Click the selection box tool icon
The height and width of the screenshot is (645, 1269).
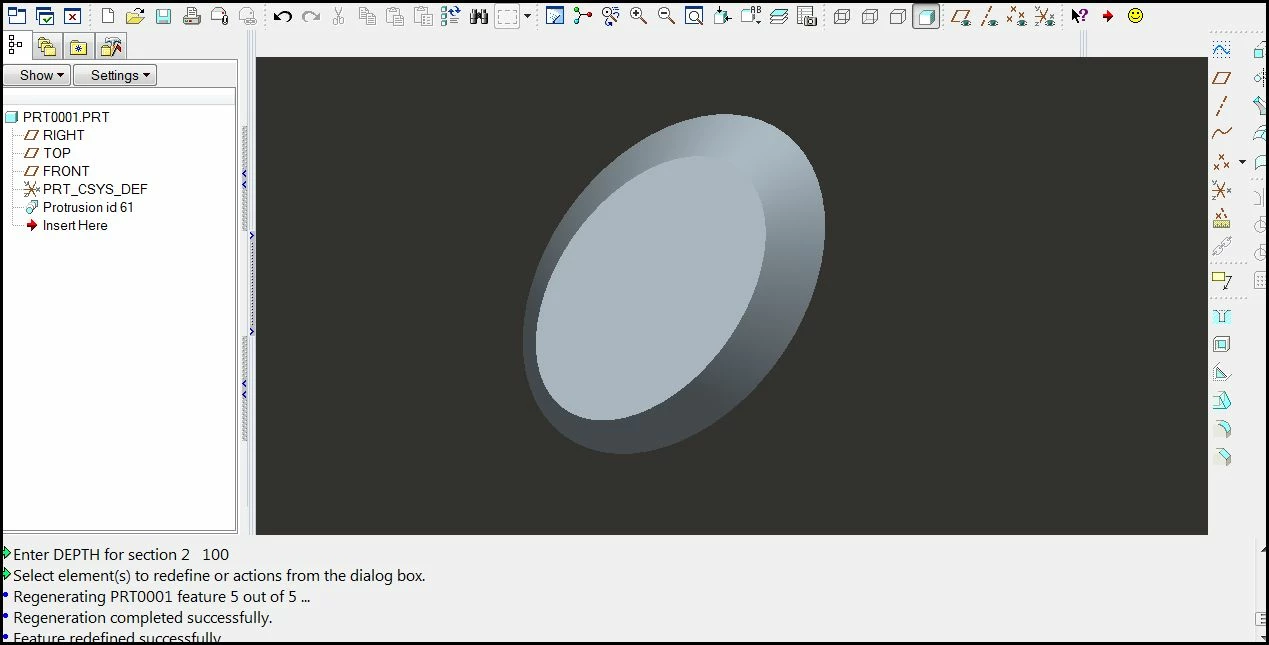point(509,16)
